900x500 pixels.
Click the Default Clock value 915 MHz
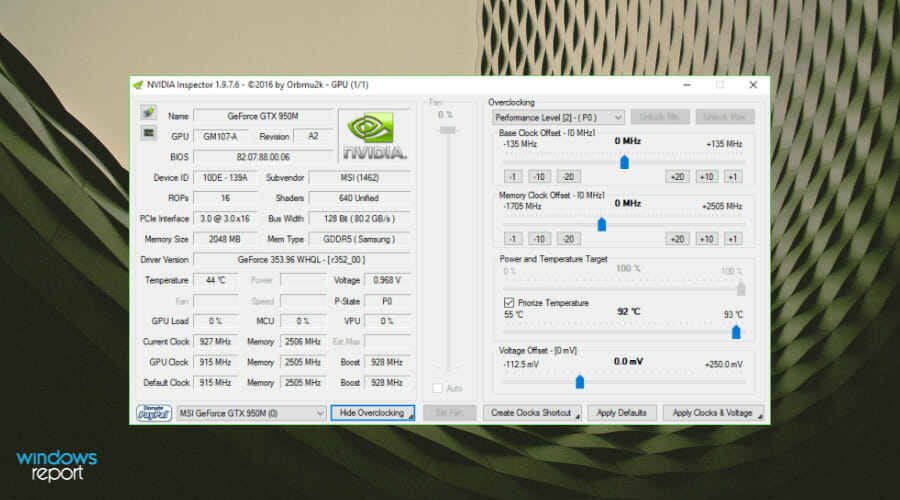(216, 382)
